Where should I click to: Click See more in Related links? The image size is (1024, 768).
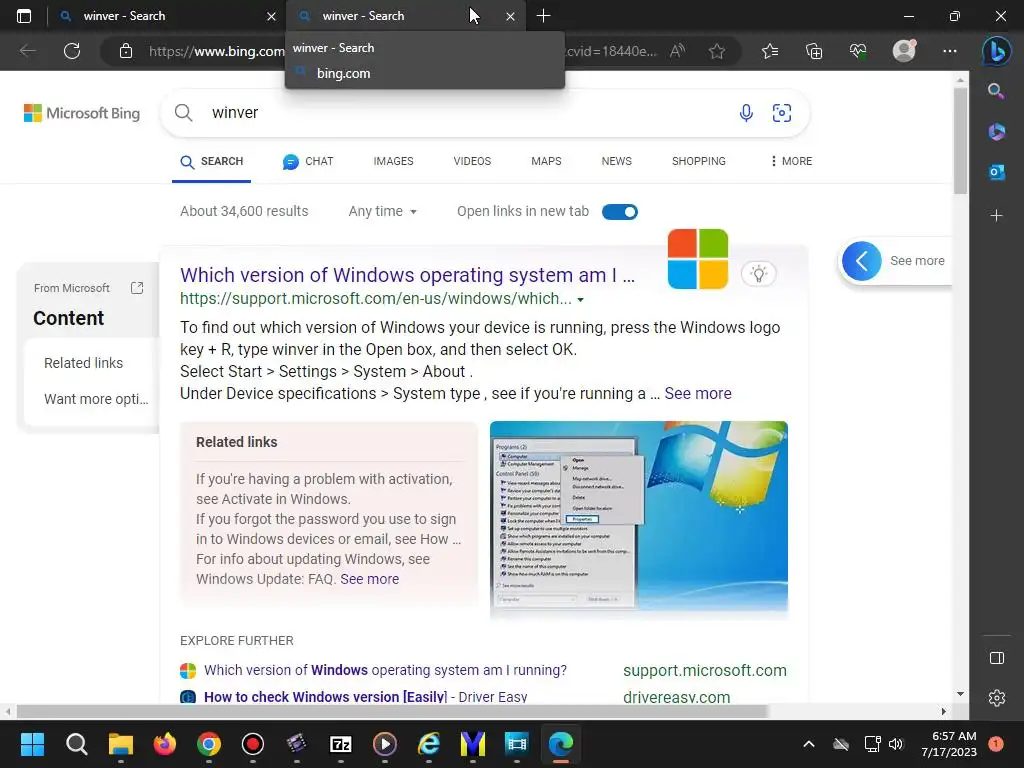(x=370, y=579)
